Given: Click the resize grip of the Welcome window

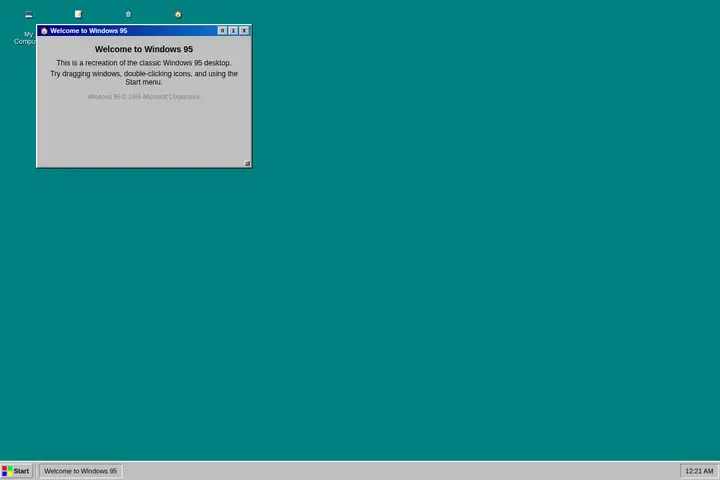Looking at the screenshot, I should 247,163.
